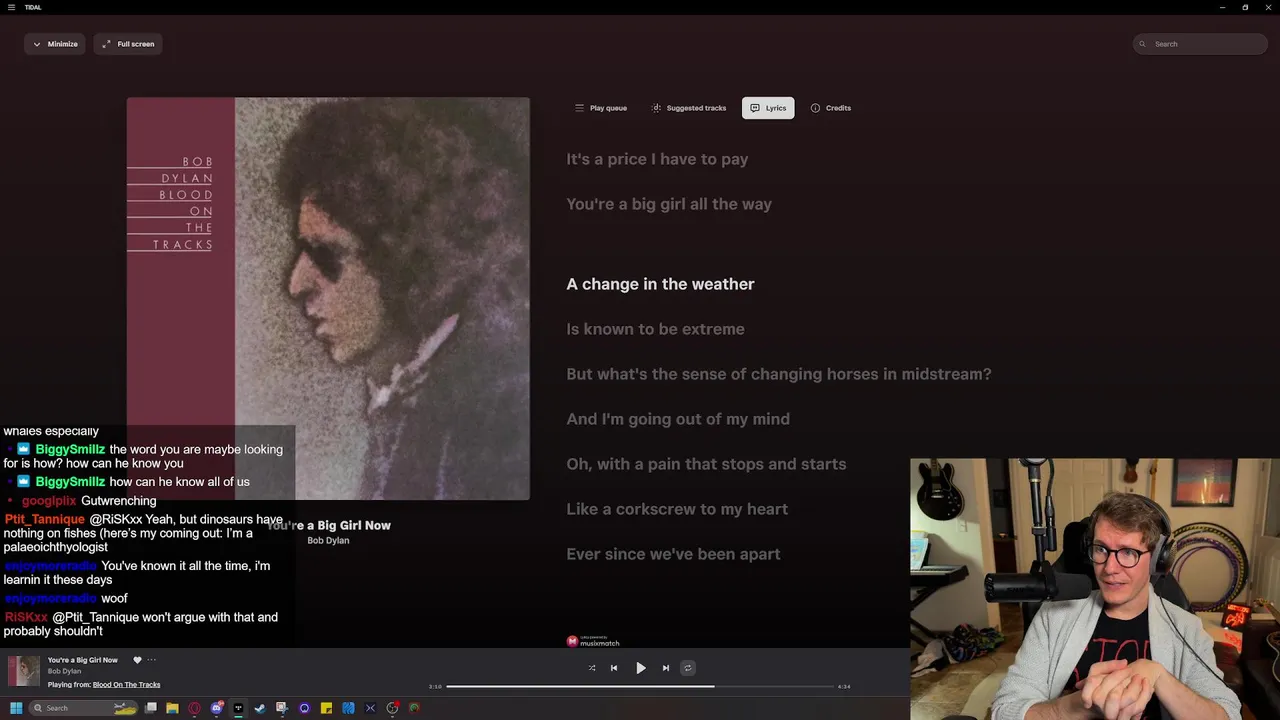Click the "You're a Big Girl Now" title in player bar
1280x720 pixels.
tap(83, 660)
